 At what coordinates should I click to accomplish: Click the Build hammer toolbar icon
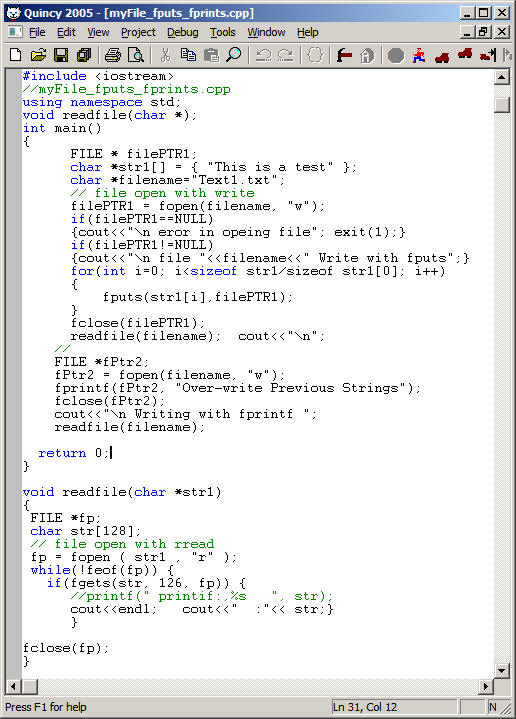[344, 55]
